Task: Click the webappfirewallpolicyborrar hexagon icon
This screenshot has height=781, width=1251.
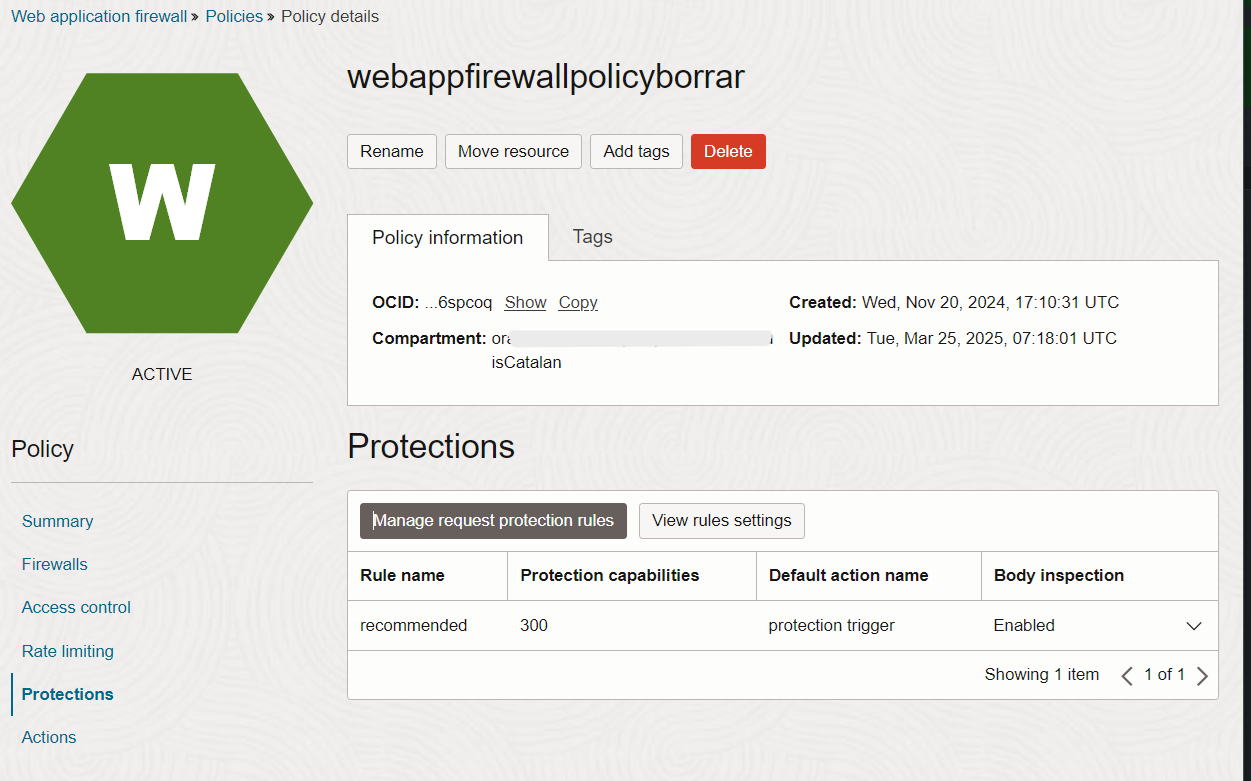Action: 162,202
